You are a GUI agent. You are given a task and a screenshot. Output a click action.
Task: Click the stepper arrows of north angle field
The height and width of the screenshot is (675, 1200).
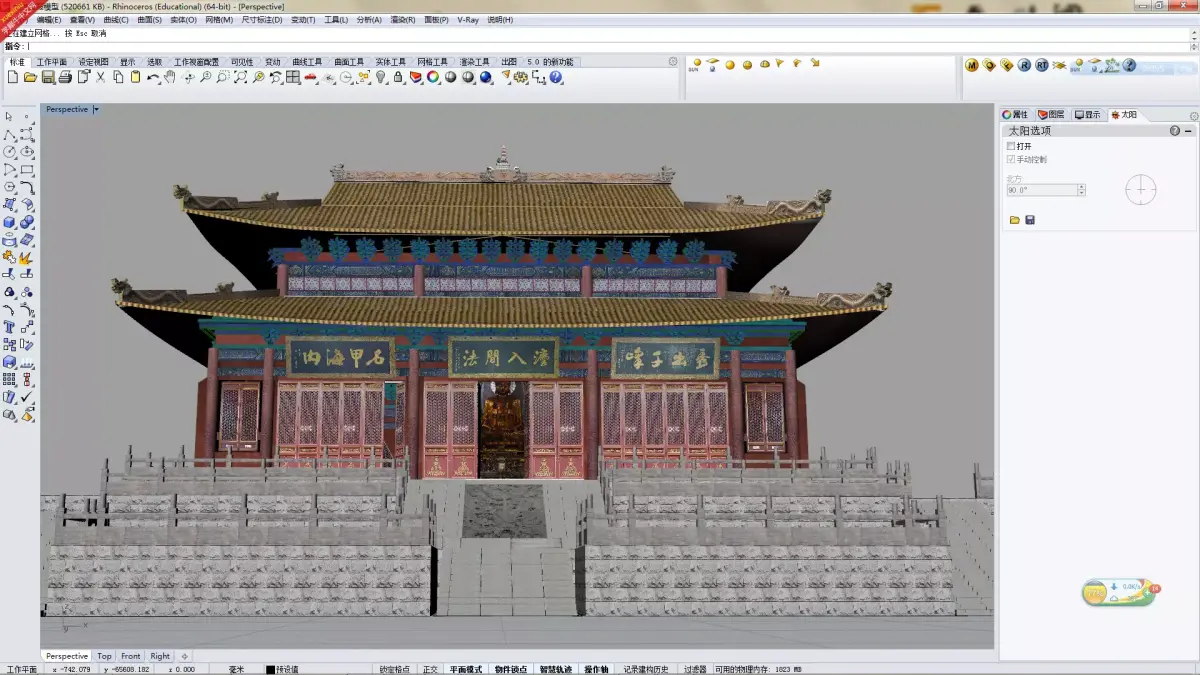[1082, 189]
